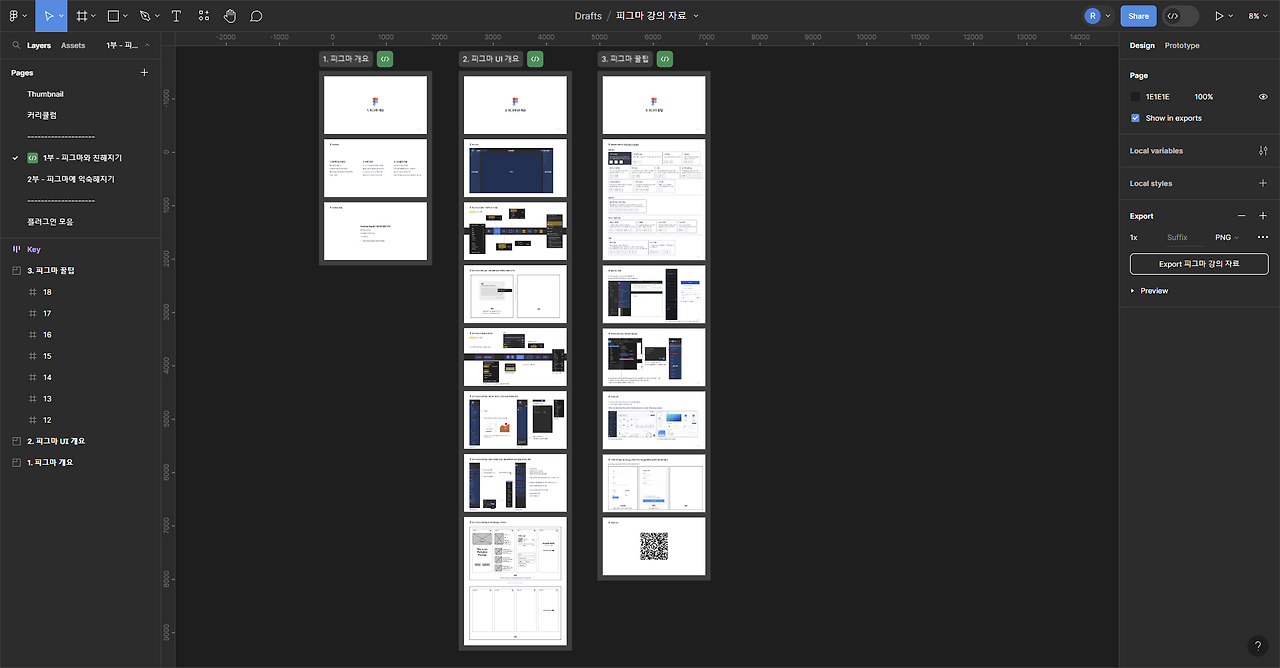Click dev-ready badge on section 3. 피그마 꿀팁
The height and width of the screenshot is (668, 1280).
pos(665,59)
